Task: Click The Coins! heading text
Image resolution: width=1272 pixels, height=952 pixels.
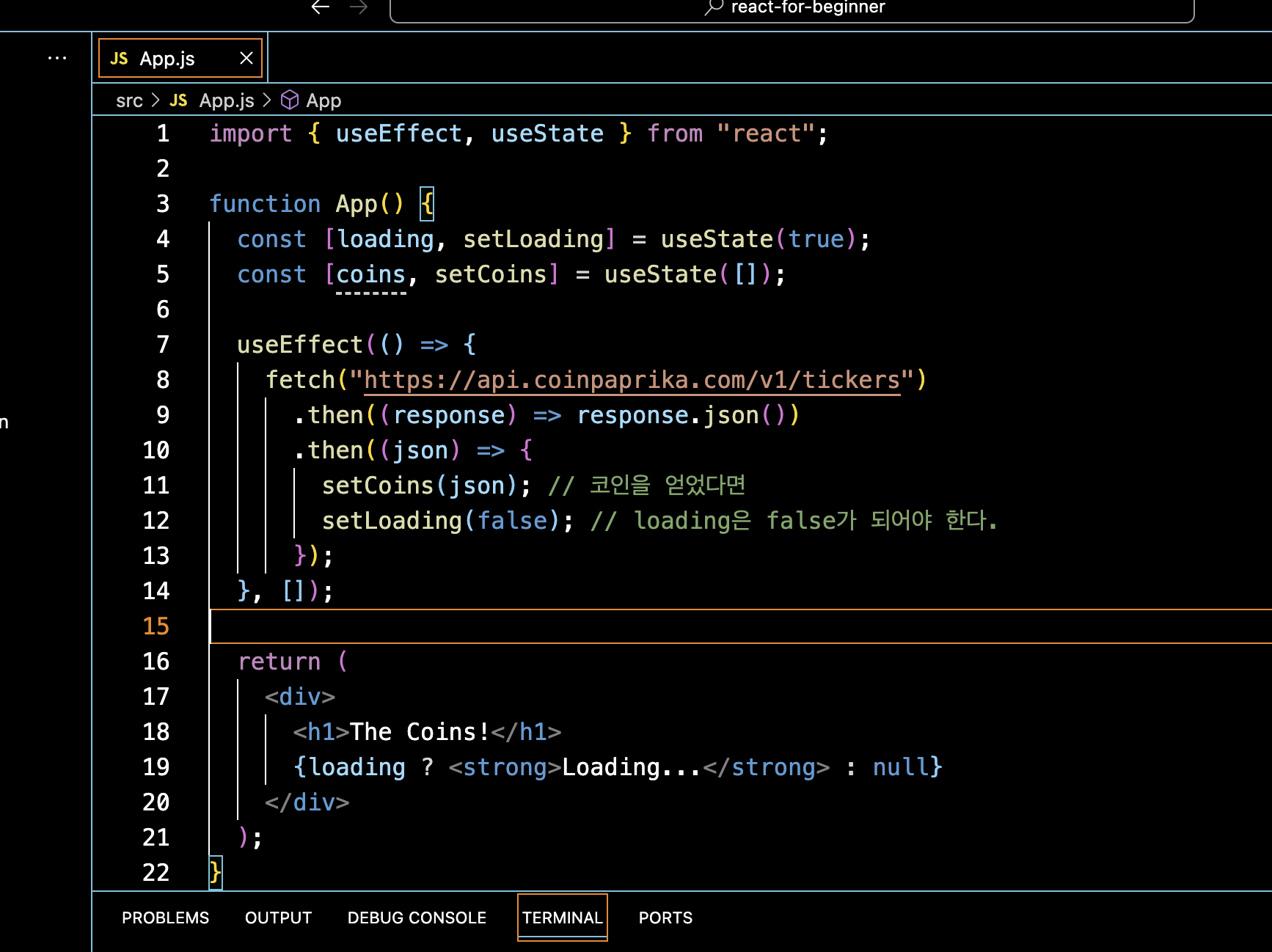Action: click(x=420, y=732)
